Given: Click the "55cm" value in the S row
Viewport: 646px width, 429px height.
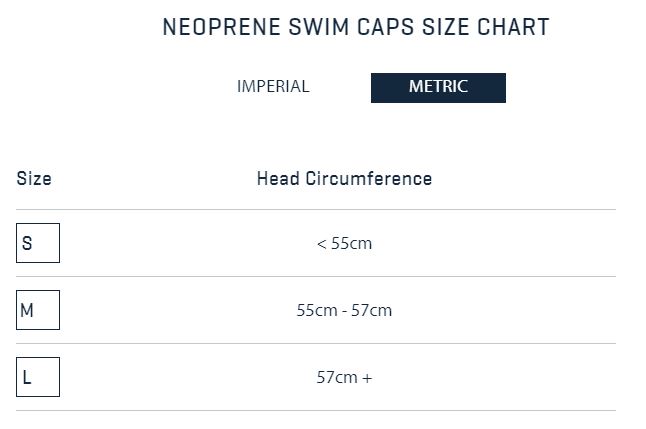Looking at the screenshot, I should tap(351, 244).
